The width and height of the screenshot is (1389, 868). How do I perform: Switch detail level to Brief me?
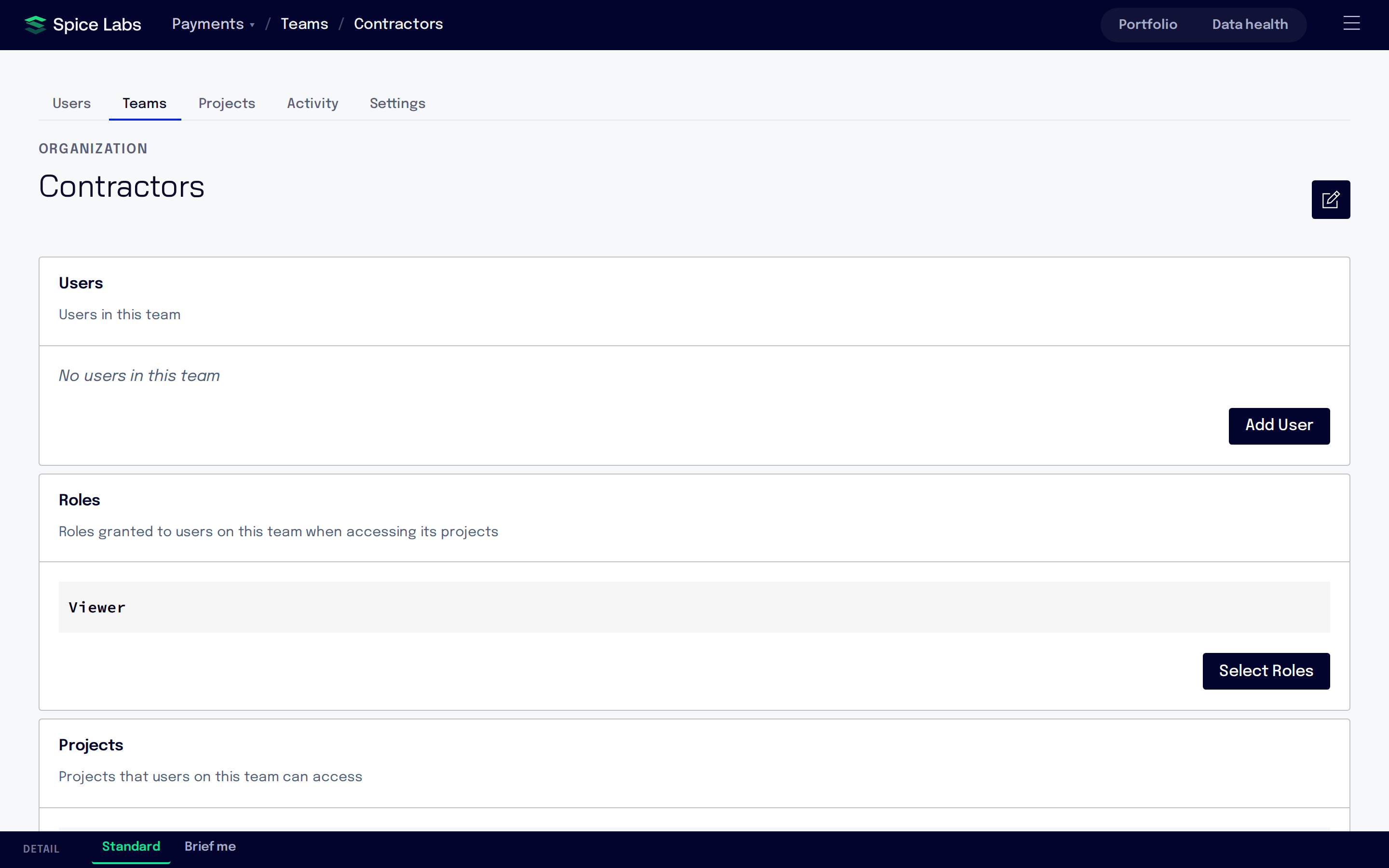(x=210, y=847)
